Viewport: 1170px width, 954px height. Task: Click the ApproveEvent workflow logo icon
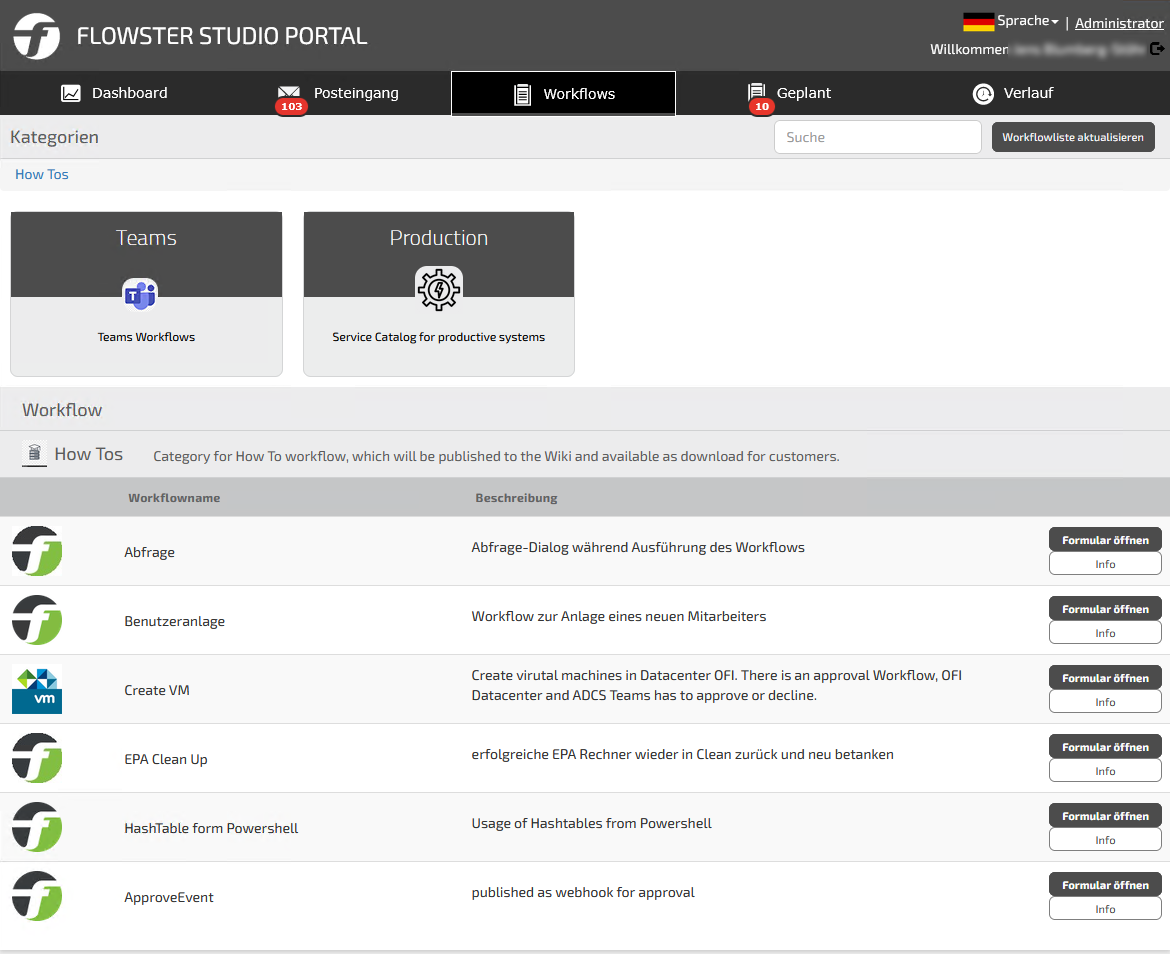tap(37, 896)
